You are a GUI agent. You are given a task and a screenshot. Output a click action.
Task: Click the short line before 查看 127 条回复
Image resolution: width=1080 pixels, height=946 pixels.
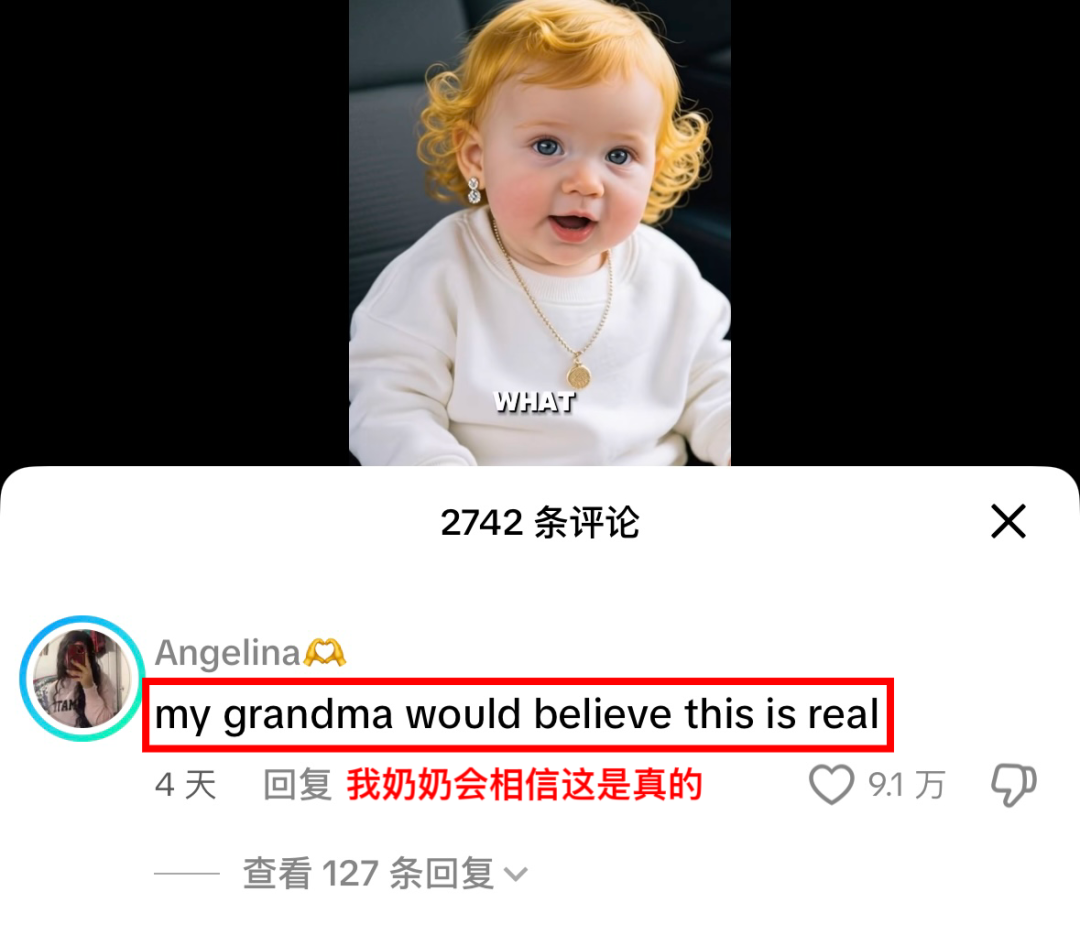[187, 874]
